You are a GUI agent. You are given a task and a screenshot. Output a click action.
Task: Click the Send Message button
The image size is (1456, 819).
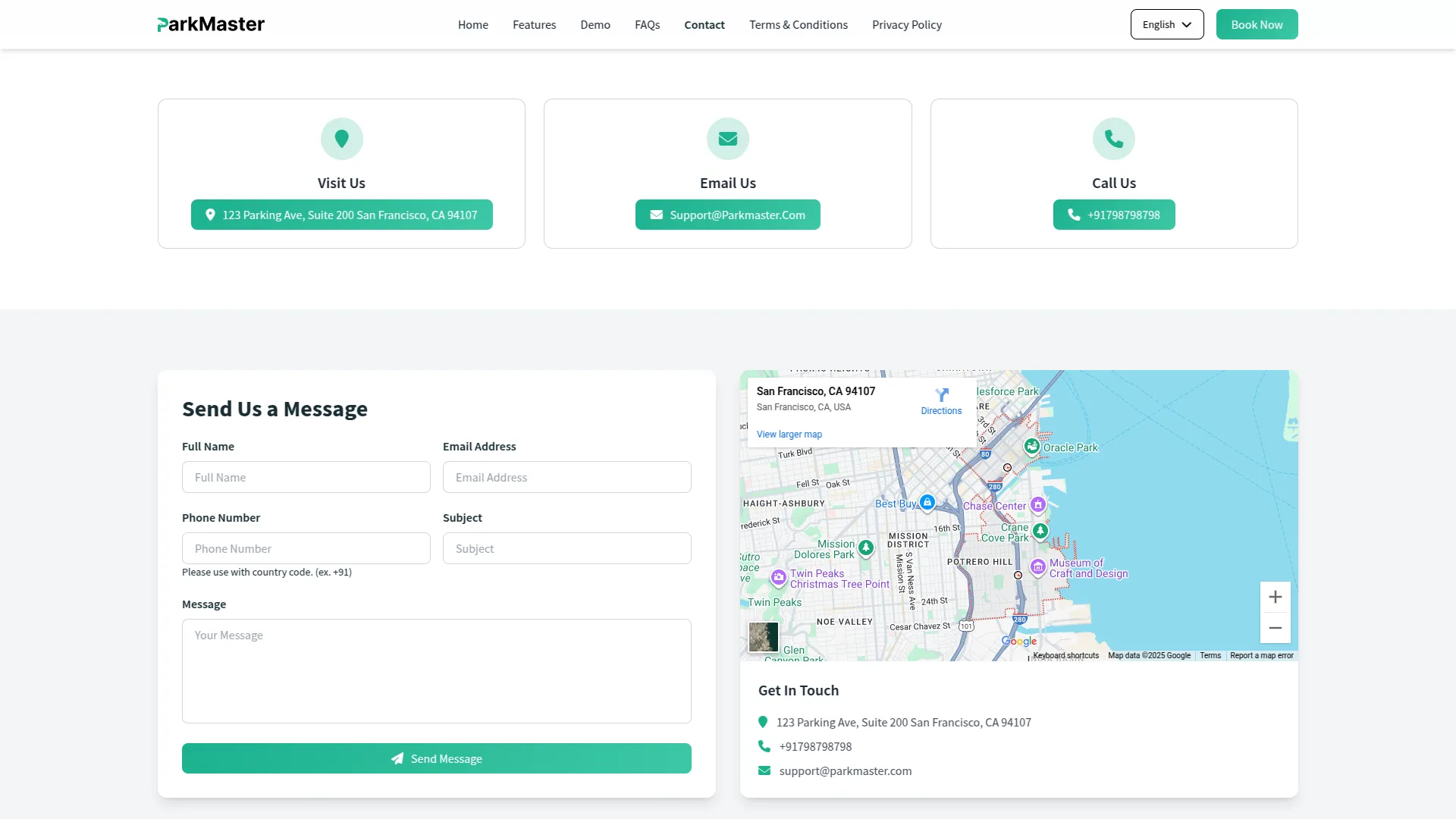tap(436, 758)
